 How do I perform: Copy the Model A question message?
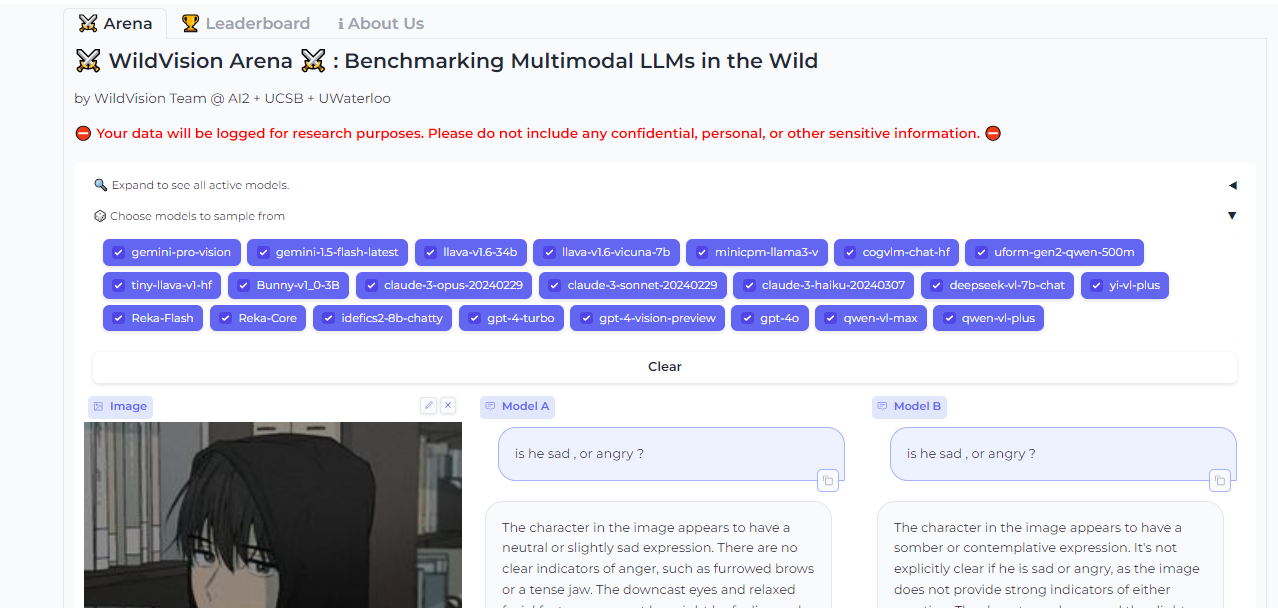point(827,481)
